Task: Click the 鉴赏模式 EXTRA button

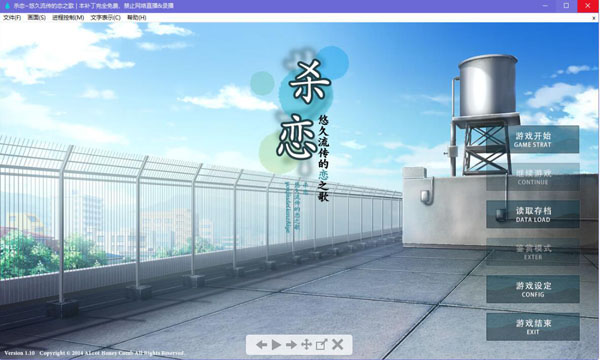Action: coord(533,252)
